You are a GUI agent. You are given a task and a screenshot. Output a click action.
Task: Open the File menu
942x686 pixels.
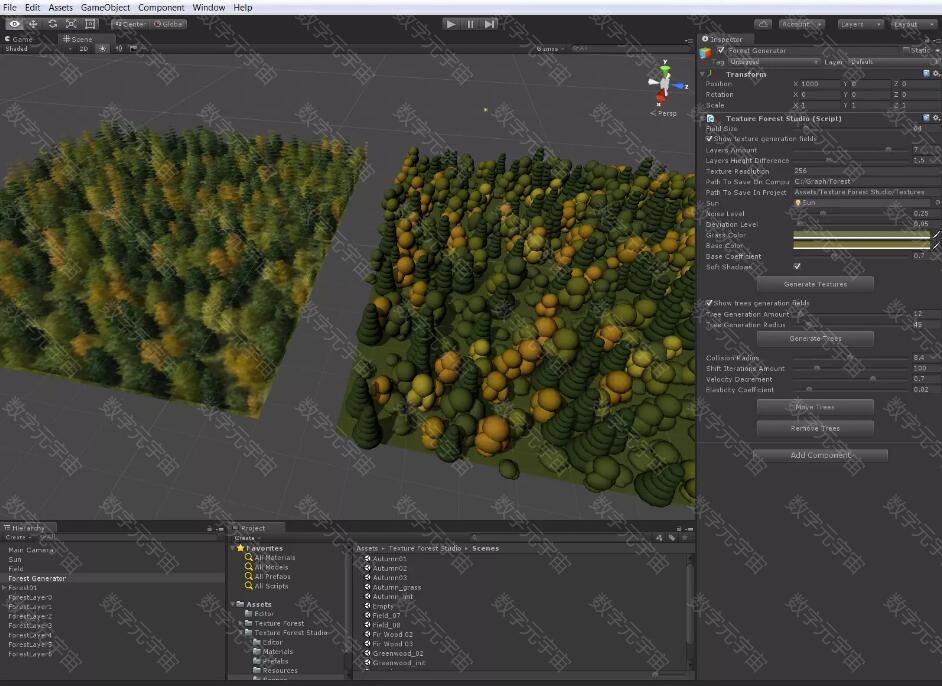pos(10,7)
